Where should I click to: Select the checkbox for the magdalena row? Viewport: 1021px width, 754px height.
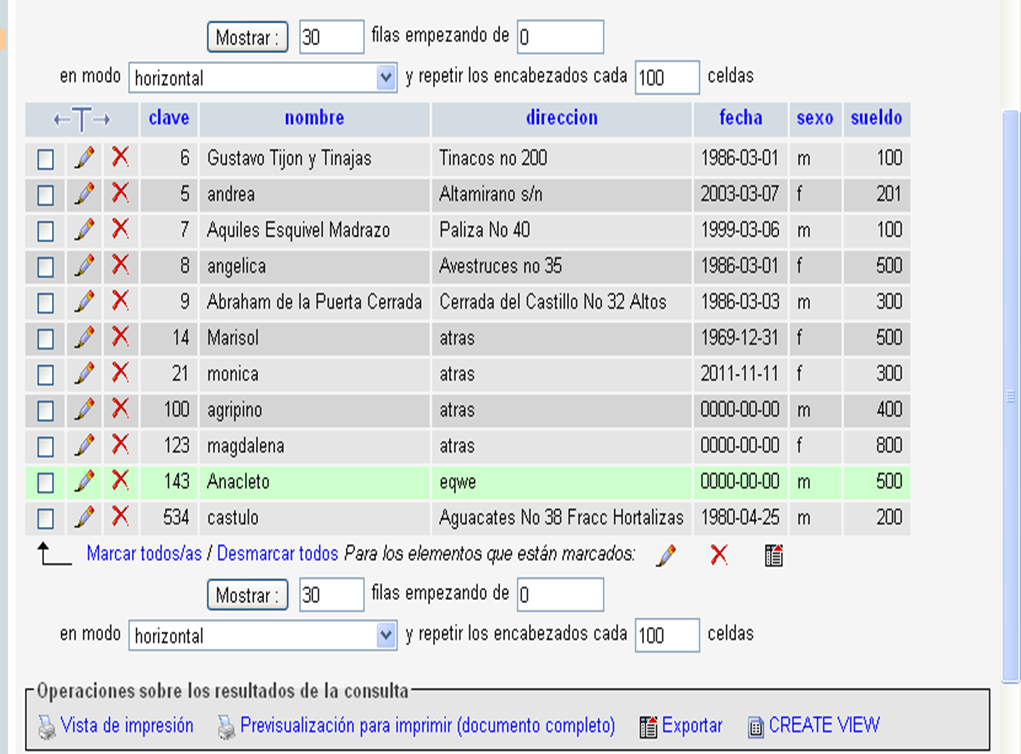click(x=45, y=446)
